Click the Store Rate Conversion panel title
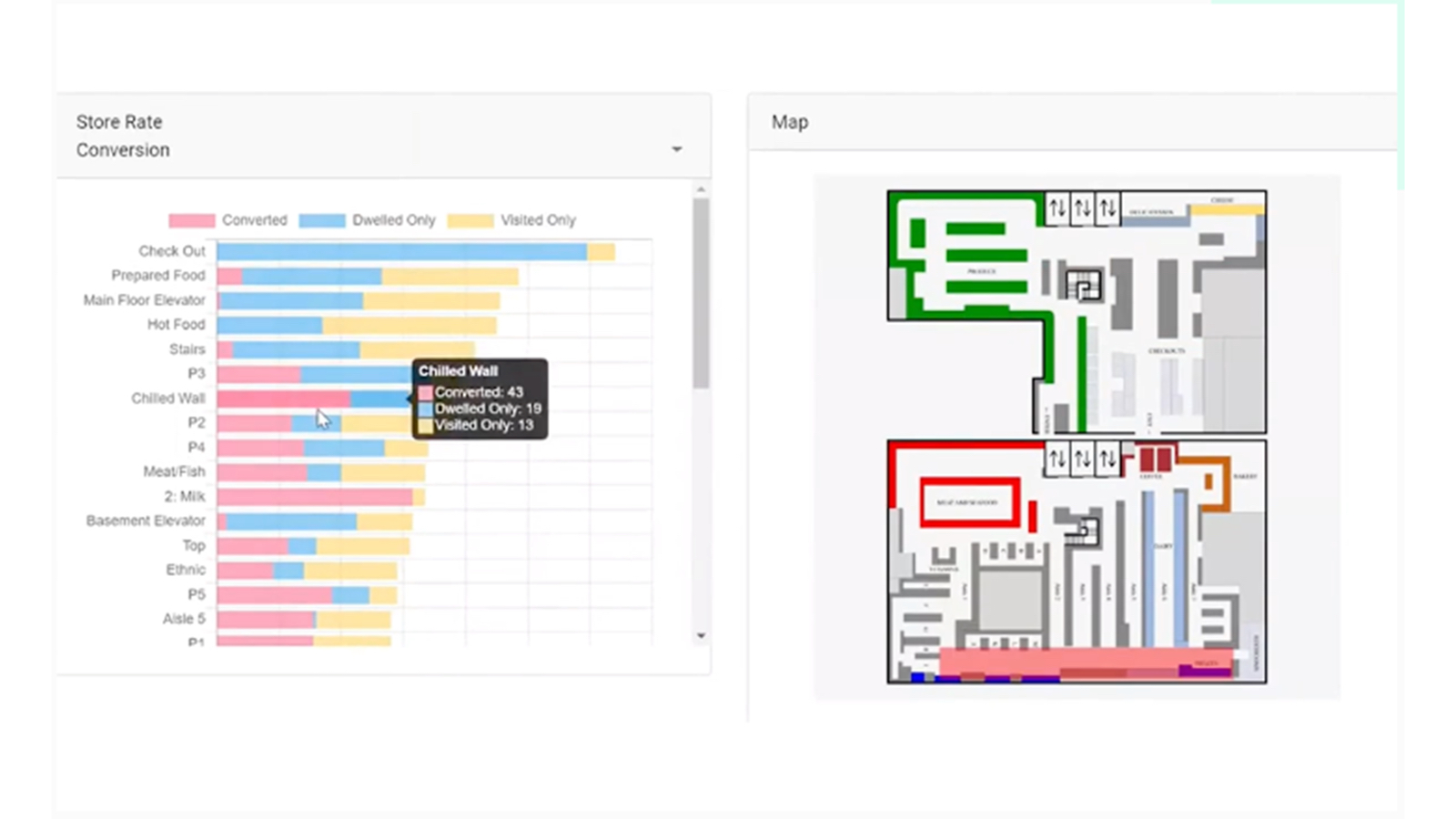 tap(122, 136)
